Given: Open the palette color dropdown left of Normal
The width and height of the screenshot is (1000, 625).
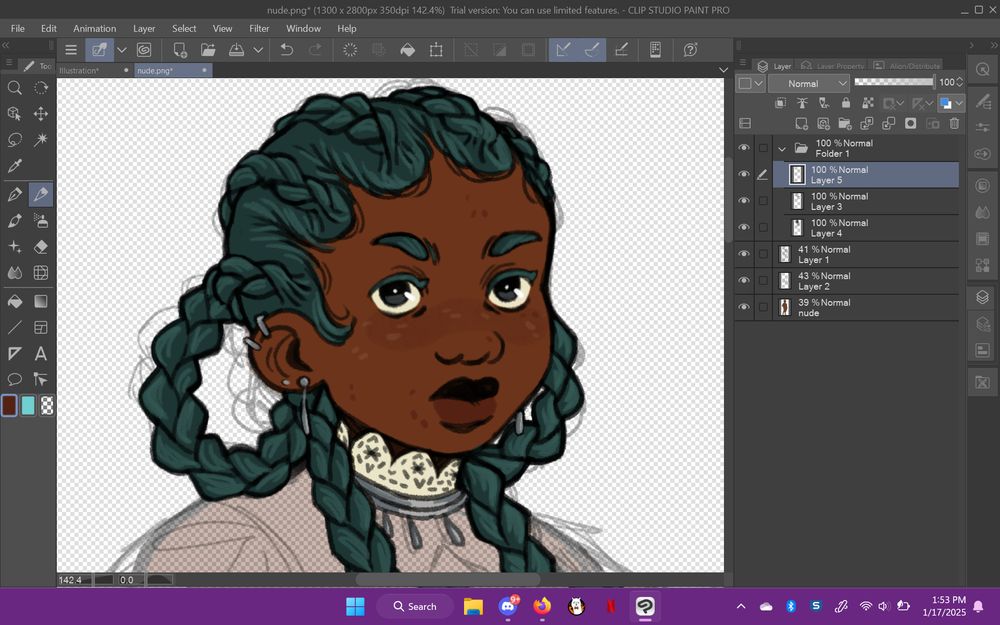Looking at the screenshot, I should [x=750, y=84].
